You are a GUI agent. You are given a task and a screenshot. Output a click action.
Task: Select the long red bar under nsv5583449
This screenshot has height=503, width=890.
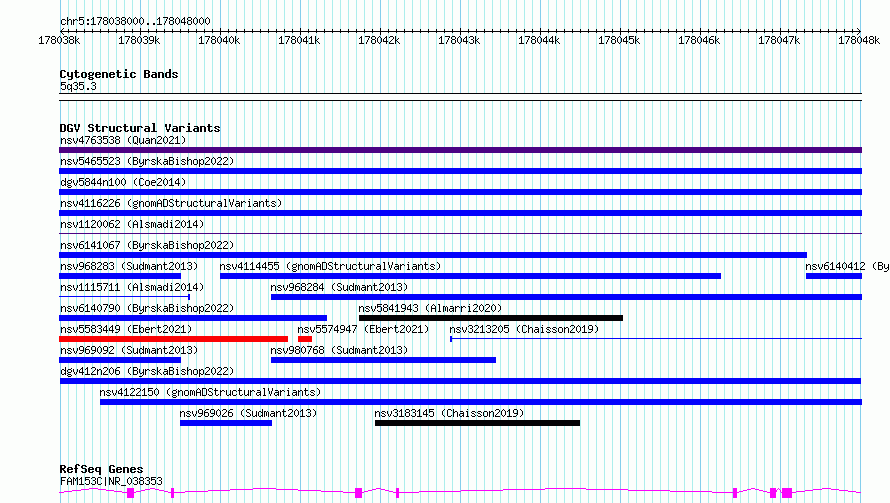click(x=174, y=339)
